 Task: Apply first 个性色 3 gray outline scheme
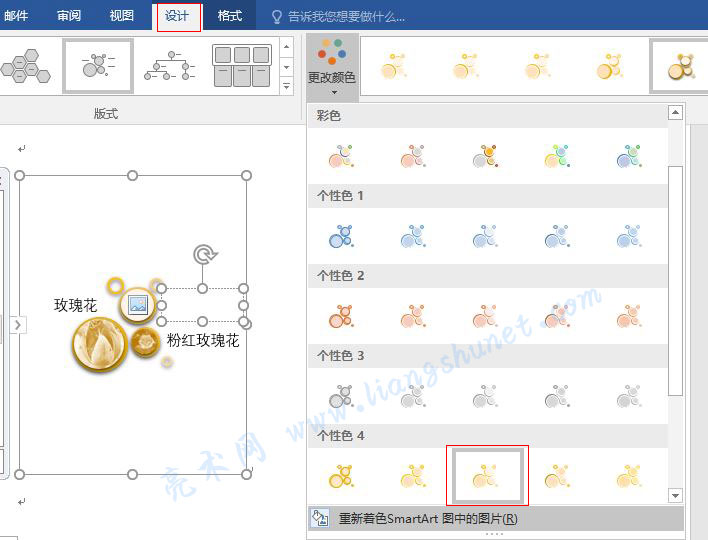pos(341,396)
